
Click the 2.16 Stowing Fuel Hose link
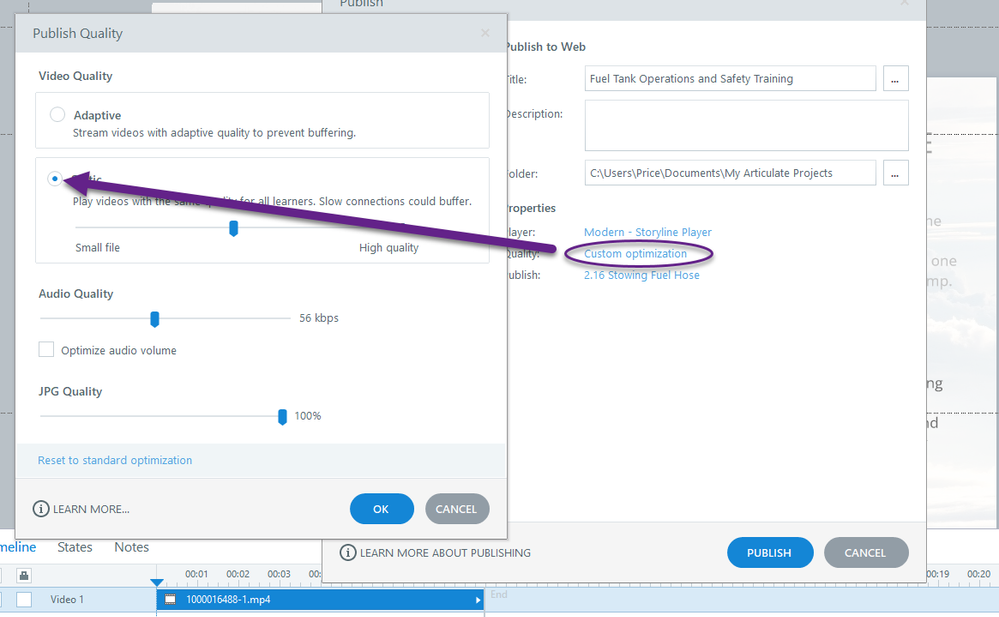[x=642, y=275]
